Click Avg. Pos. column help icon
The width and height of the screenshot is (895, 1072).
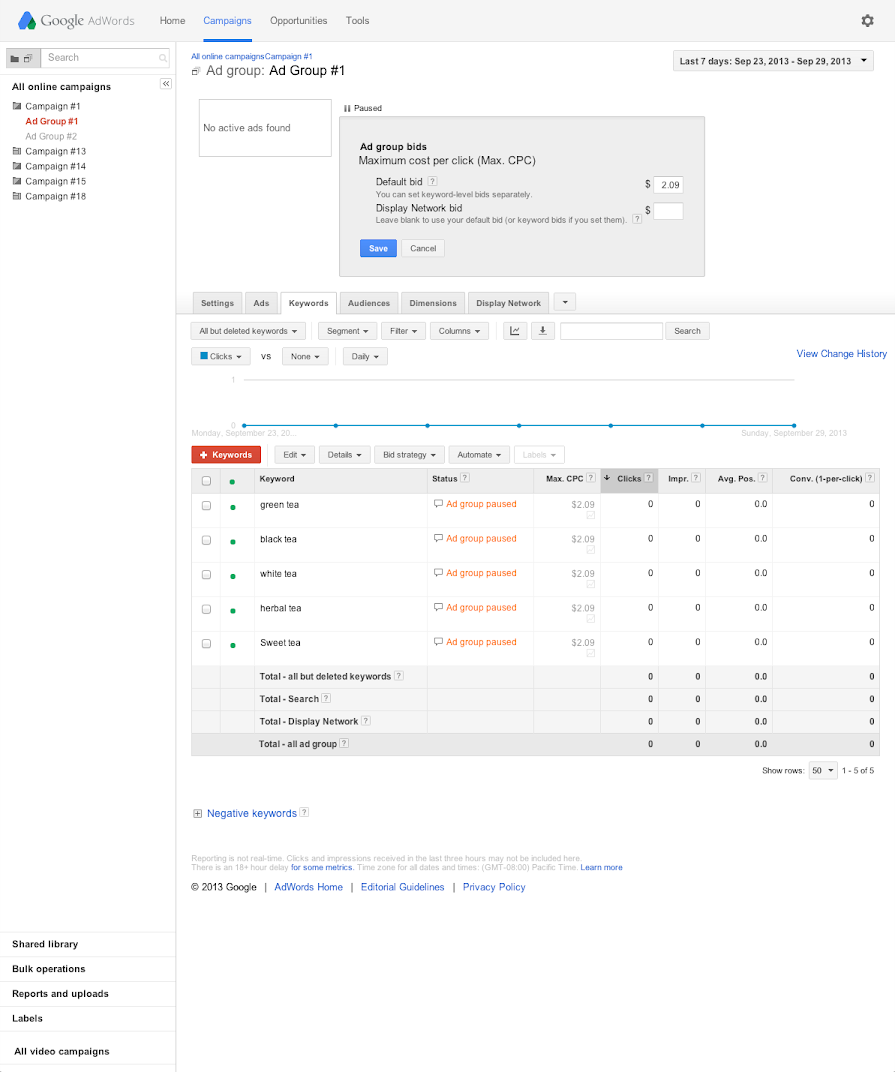762,478
